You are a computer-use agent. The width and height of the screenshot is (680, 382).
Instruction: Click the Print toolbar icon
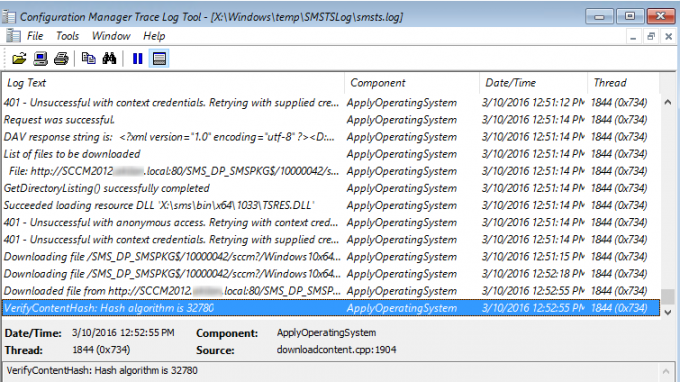61,59
